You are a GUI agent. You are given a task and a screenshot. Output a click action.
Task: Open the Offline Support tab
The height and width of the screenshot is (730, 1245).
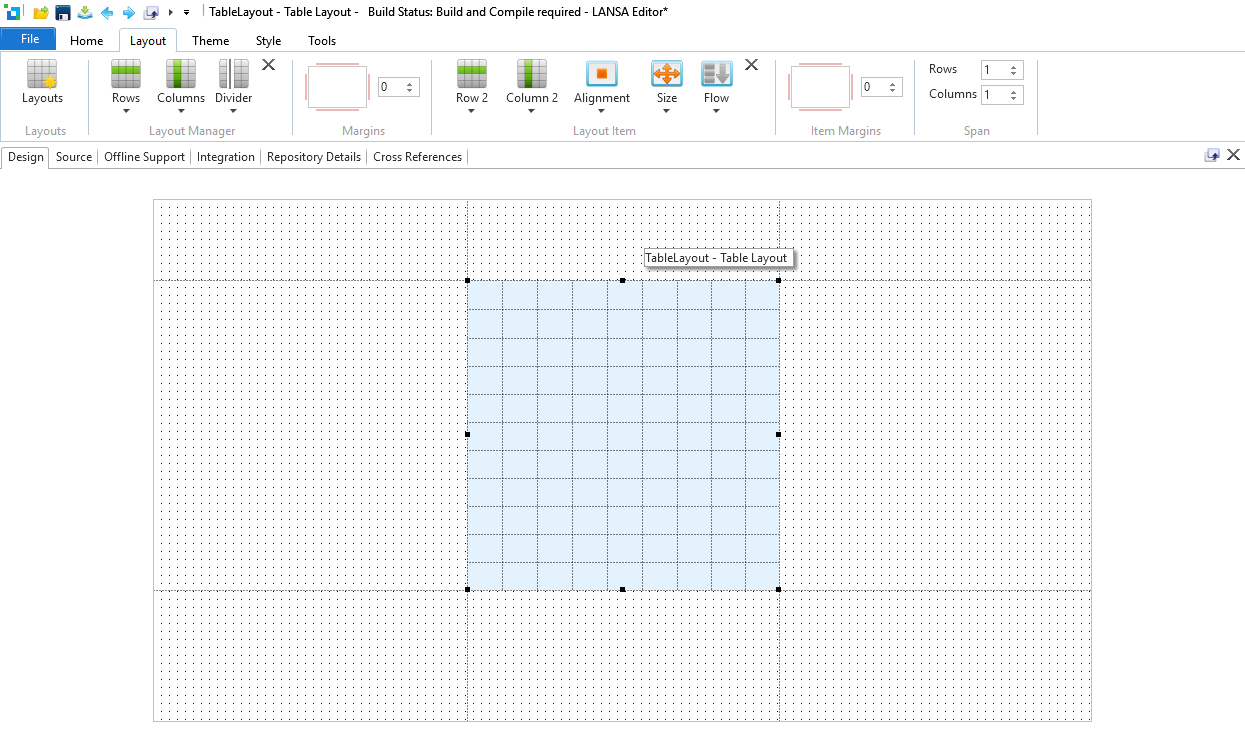pyautogui.click(x=145, y=157)
